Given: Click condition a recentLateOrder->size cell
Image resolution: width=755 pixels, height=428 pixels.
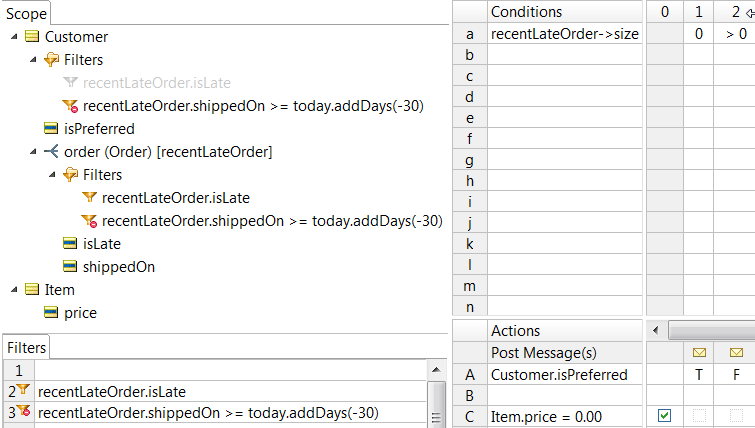Looking at the screenshot, I should 565,34.
